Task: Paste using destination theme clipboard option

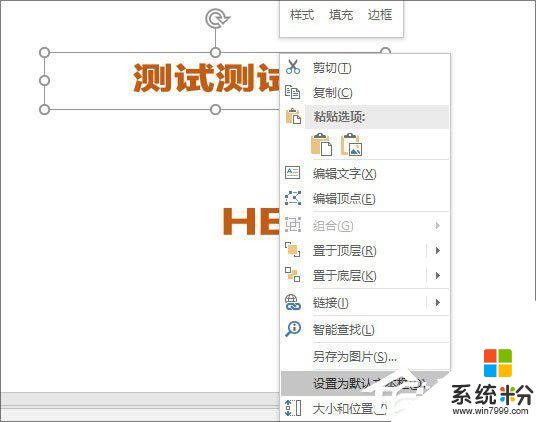Action: pos(322,145)
